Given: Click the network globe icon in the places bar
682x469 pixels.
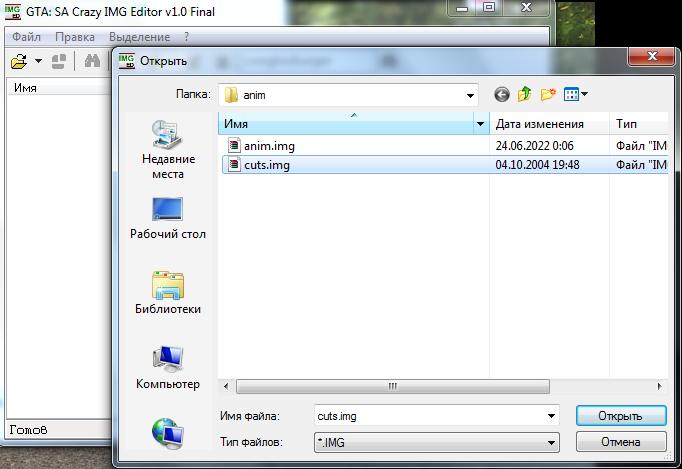Looking at the screenshot, I should point(168,433).
